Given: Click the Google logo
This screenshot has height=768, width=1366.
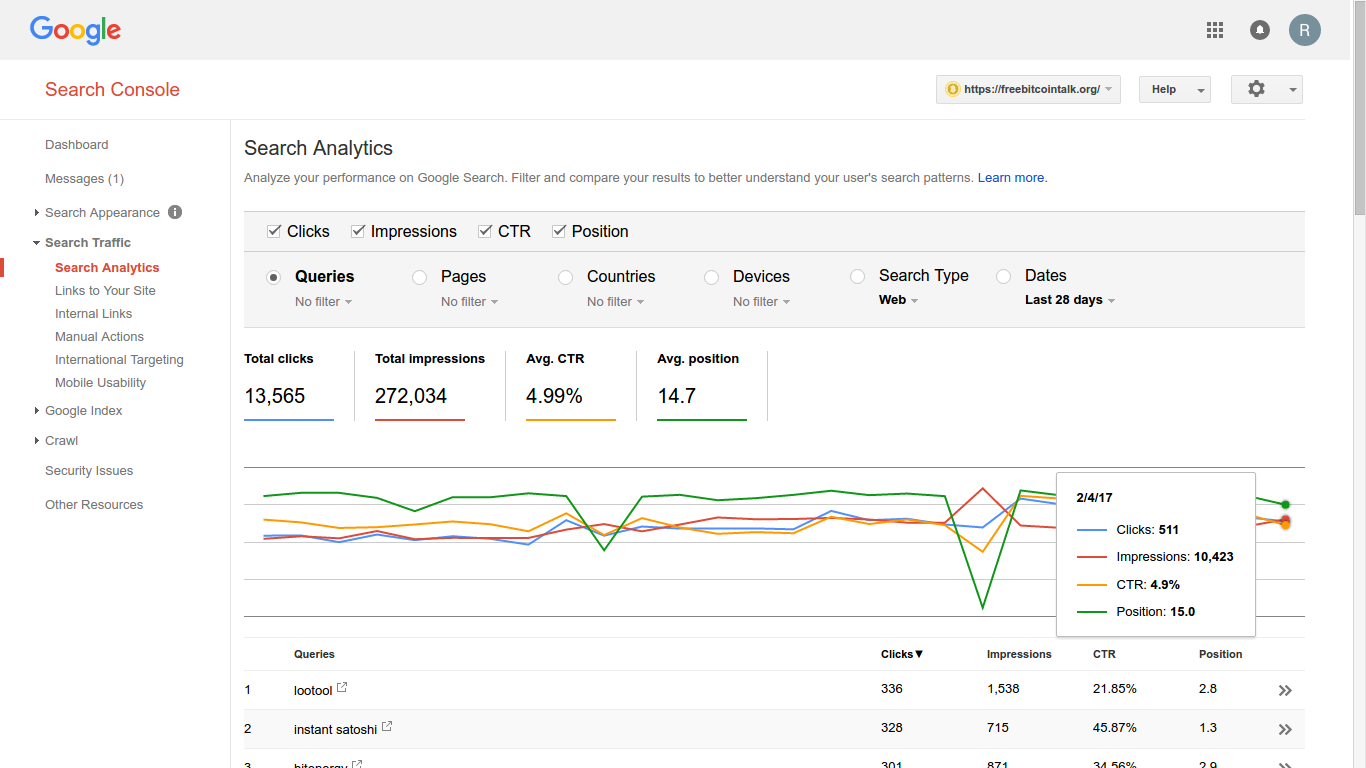Looking at the screenshot, I should coord(75,30).
